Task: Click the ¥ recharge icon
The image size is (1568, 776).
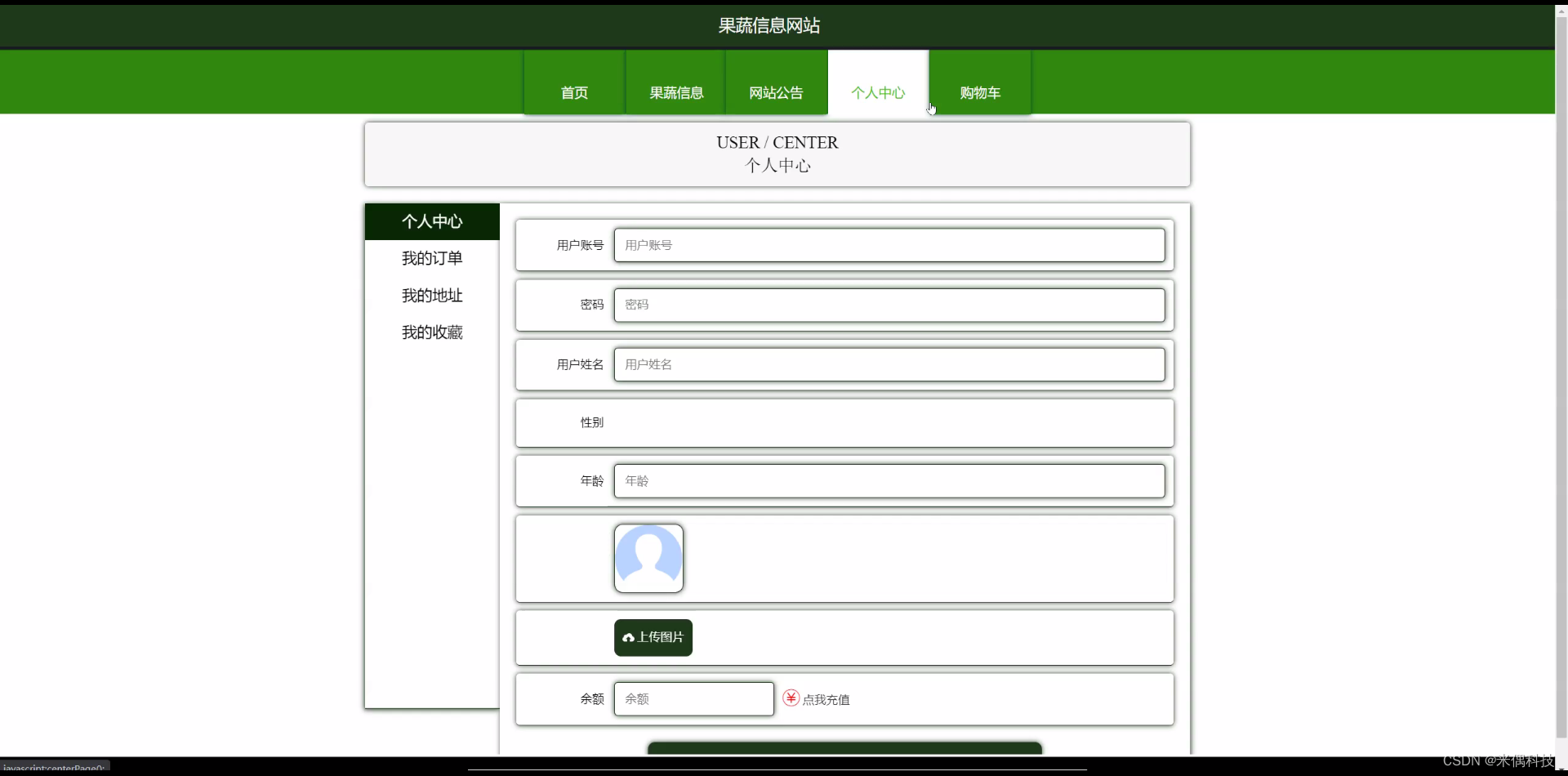Action: click(x=791, y=698)
